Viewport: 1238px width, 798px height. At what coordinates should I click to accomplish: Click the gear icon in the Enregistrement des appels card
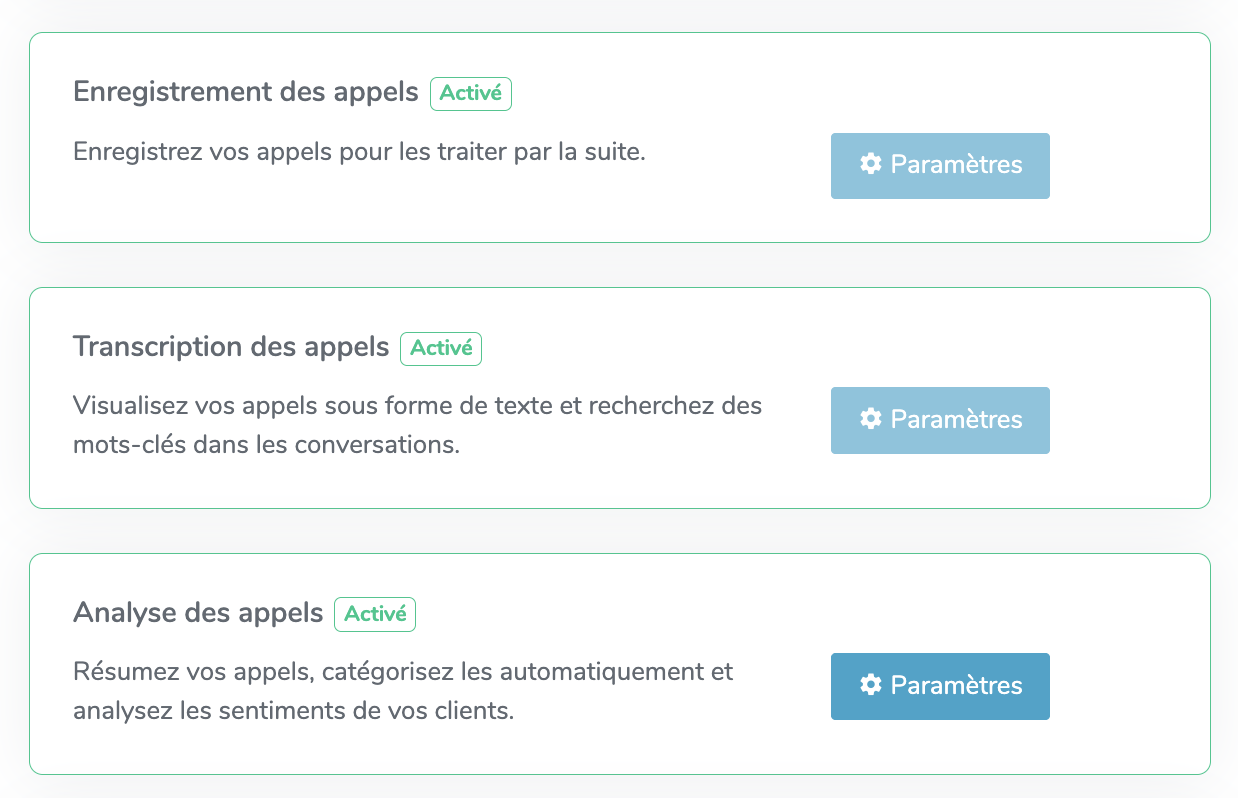[x=871, y=164]
